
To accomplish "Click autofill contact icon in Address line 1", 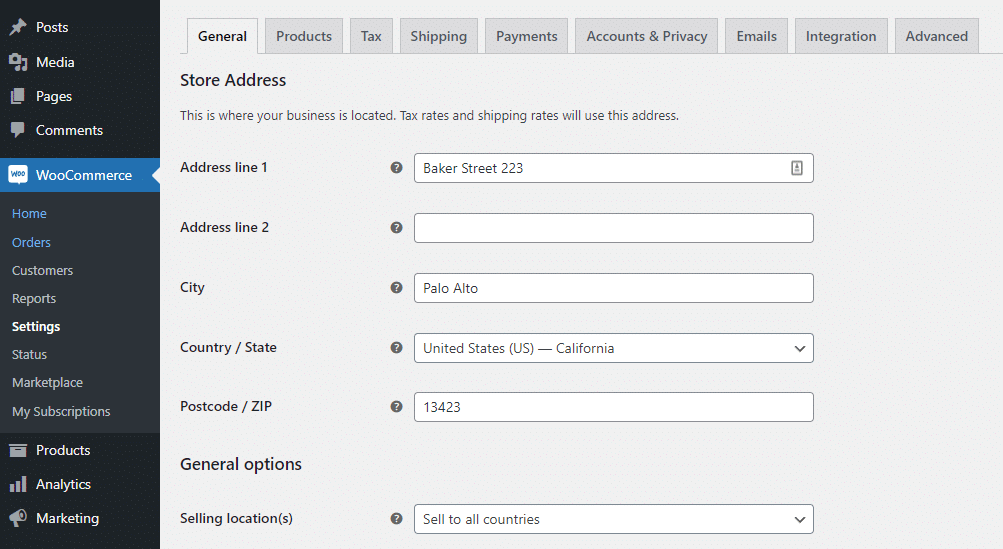I will click(x=797, y=168).
